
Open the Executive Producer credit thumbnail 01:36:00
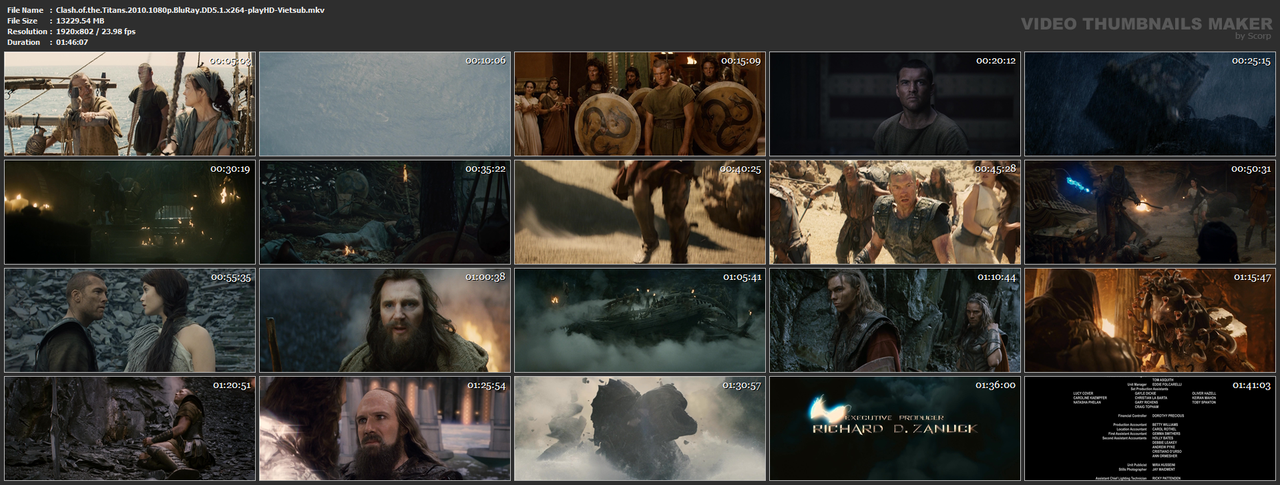click(895, 428)
